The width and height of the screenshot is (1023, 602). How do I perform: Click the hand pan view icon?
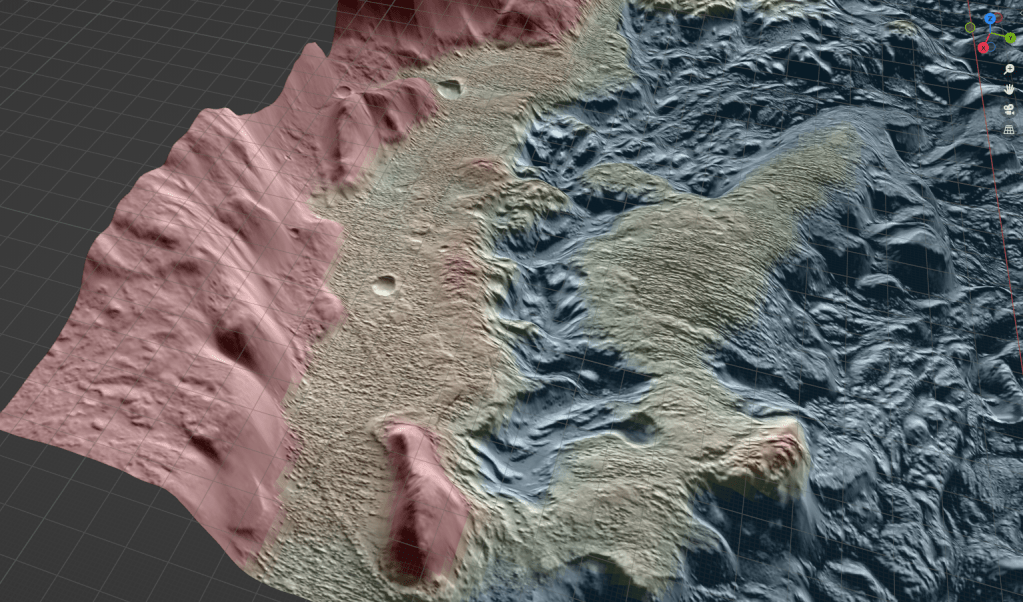point(1010,89)
